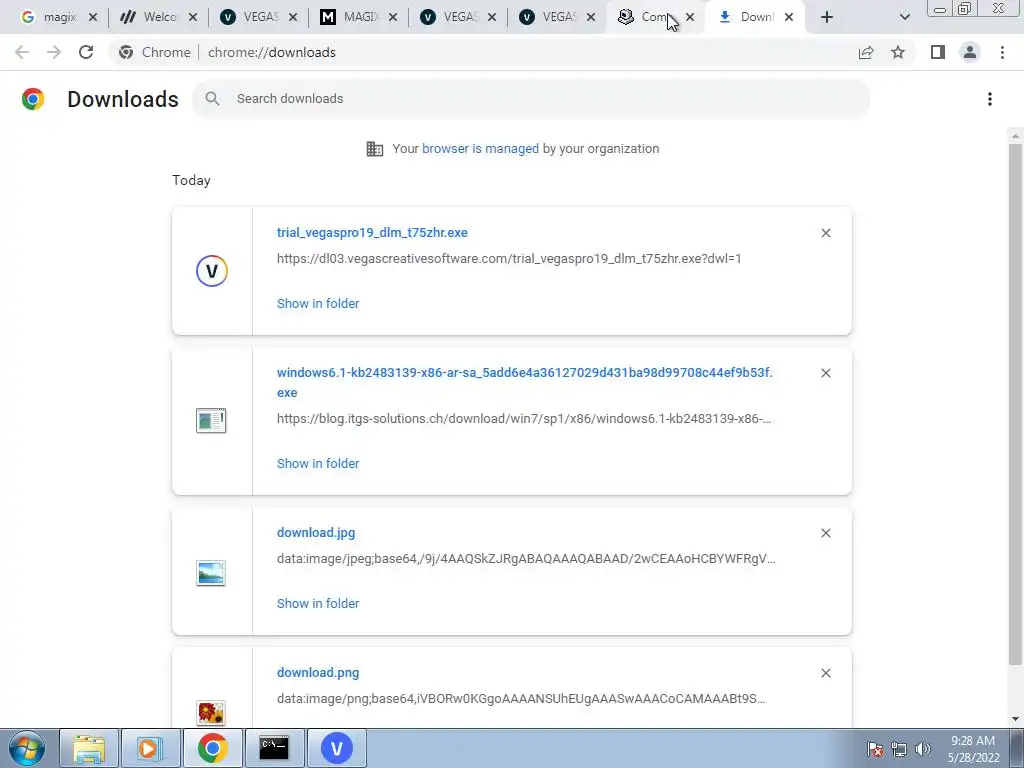The image size is (1024, 768).
Task: Toggle the side panel icon
Action: coord(938,52)
